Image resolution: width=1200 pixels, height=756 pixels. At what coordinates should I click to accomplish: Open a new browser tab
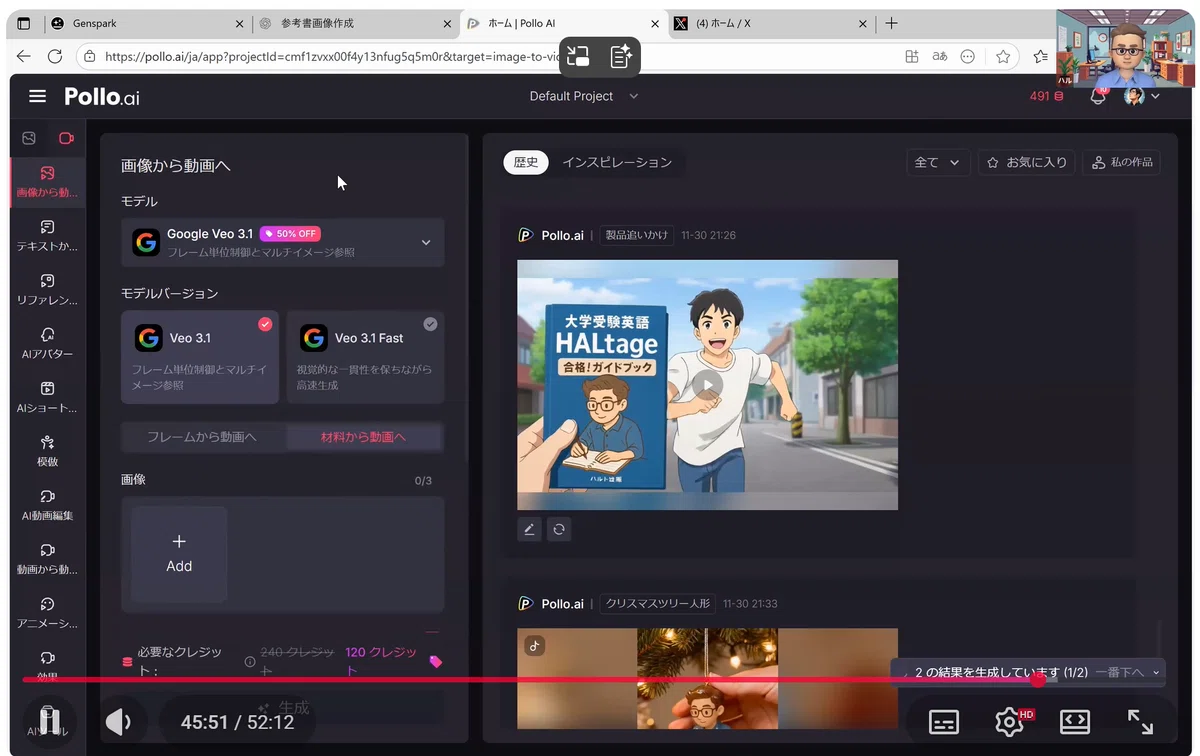(892, 23)
